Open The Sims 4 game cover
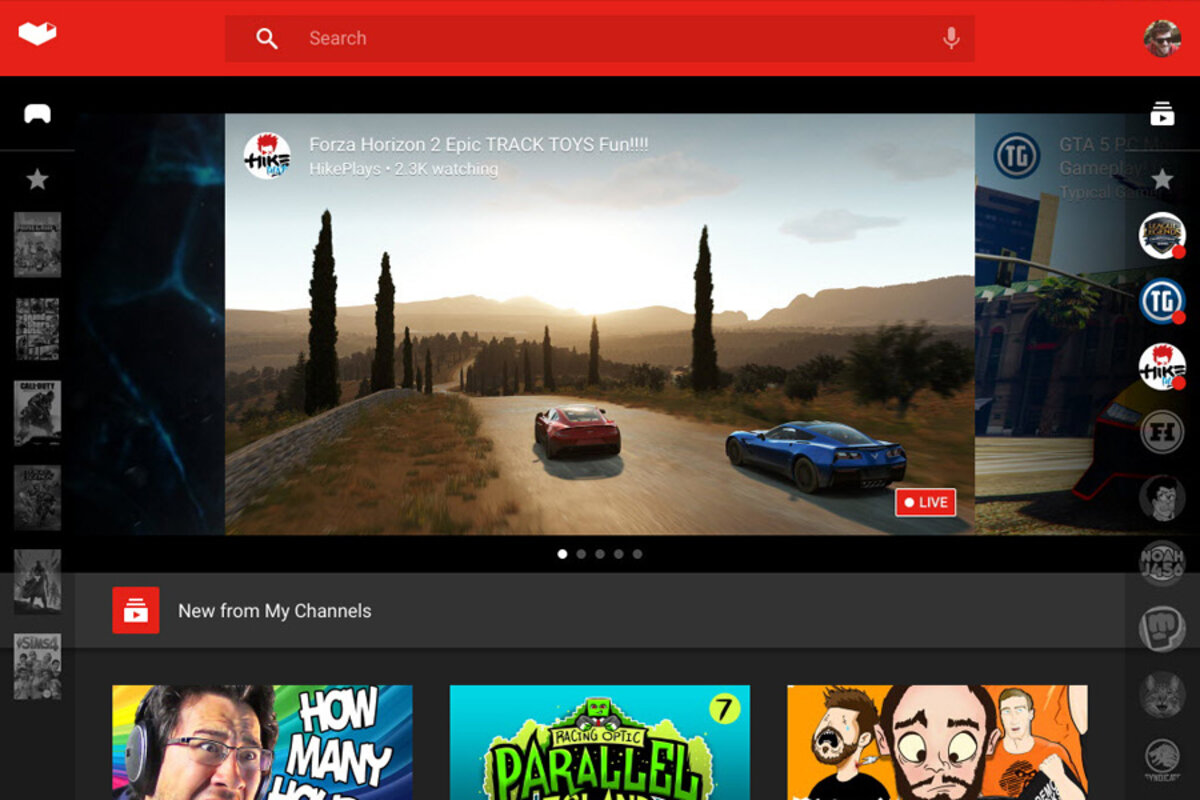Image resolution: width=1200 pixels, height=800 pixels. [x=37, y=666]
